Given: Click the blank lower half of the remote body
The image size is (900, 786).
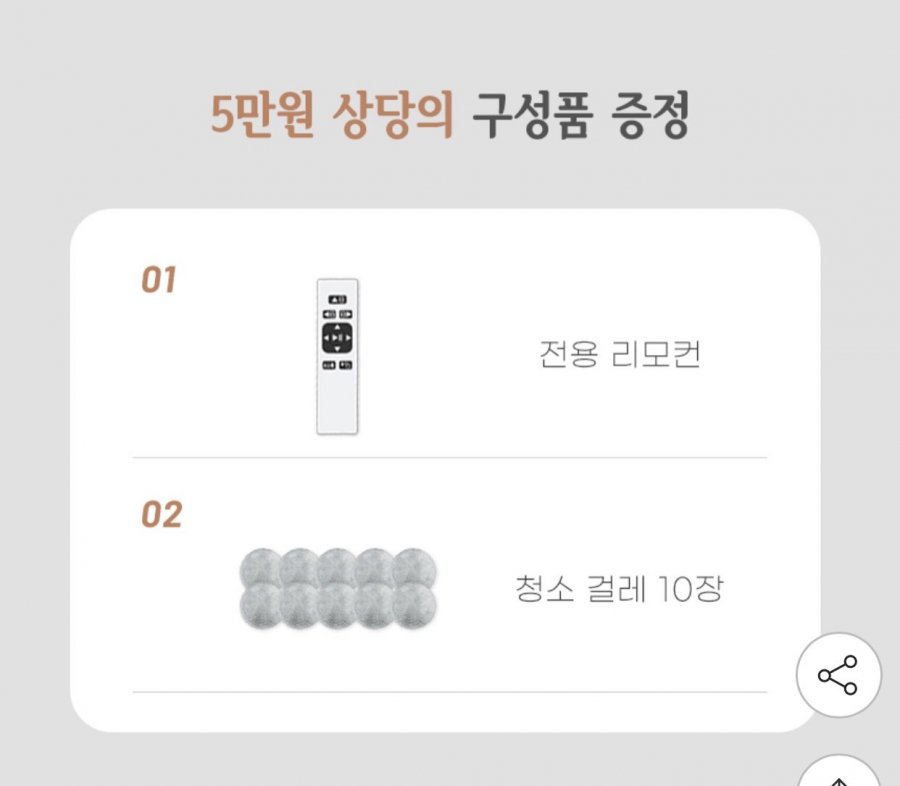Looking at the screenshot, I should tap(337, 403).
